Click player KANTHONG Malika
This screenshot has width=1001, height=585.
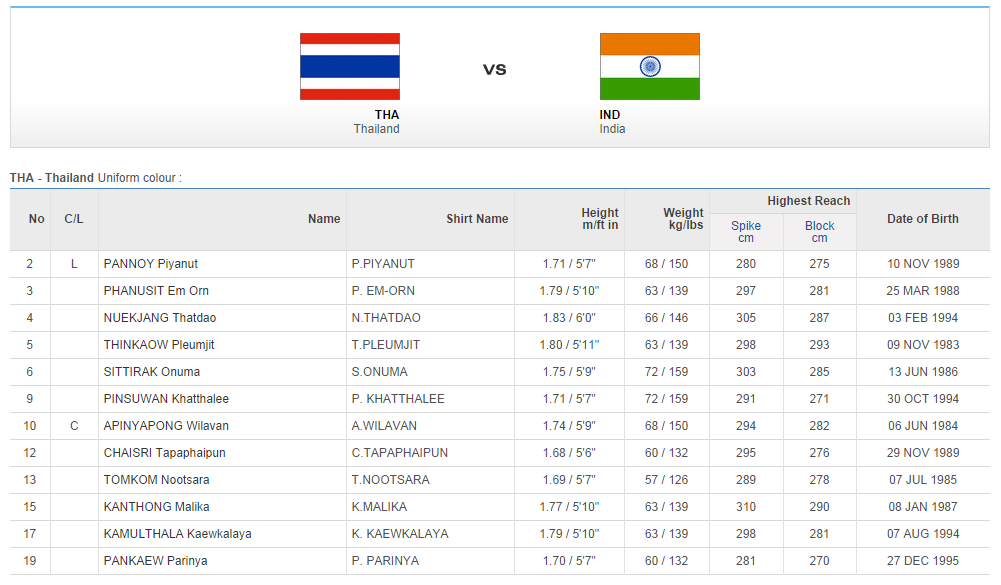pyautogui.click(x=157, y=507)
